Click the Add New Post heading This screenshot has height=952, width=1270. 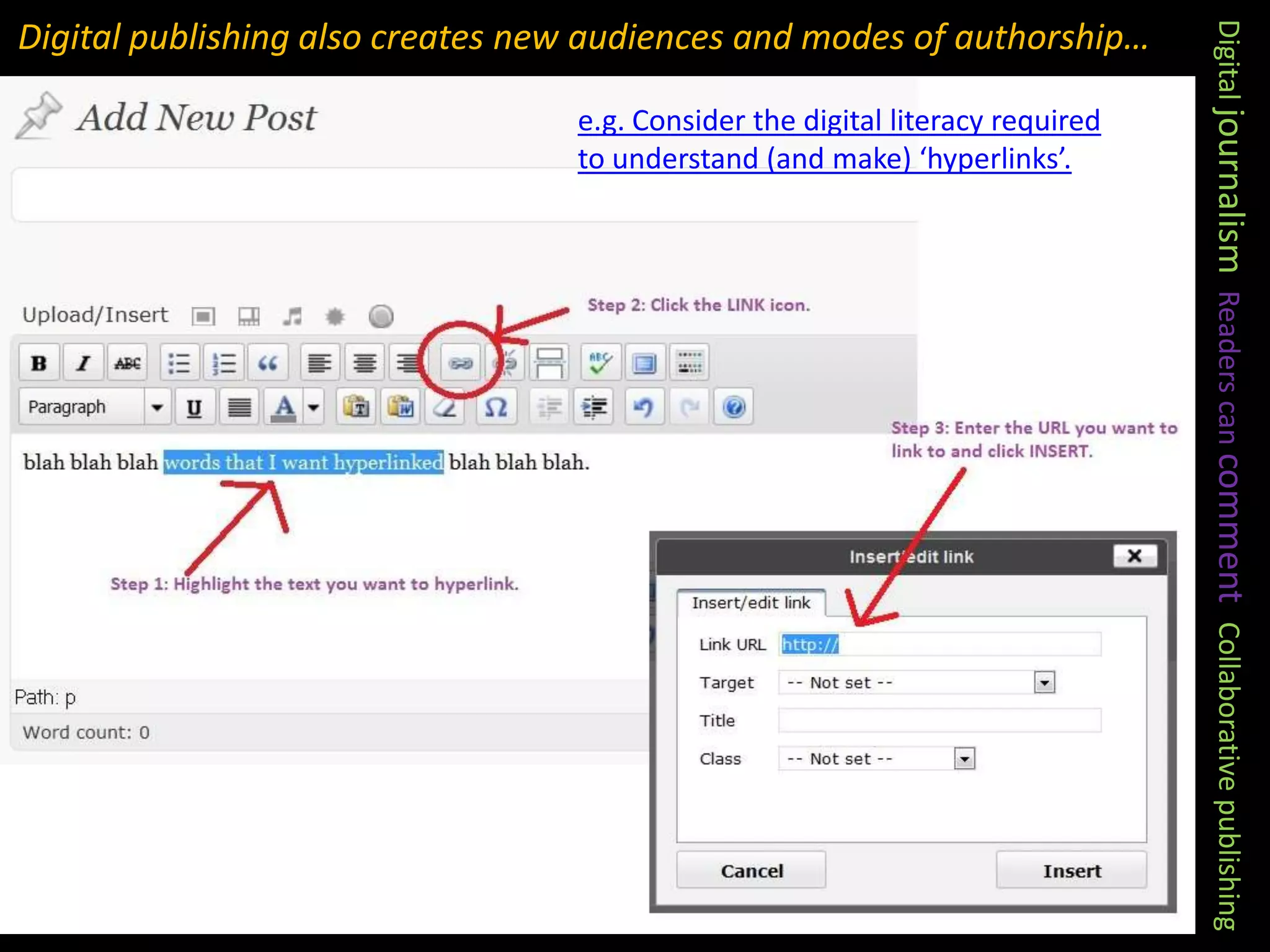196,118
